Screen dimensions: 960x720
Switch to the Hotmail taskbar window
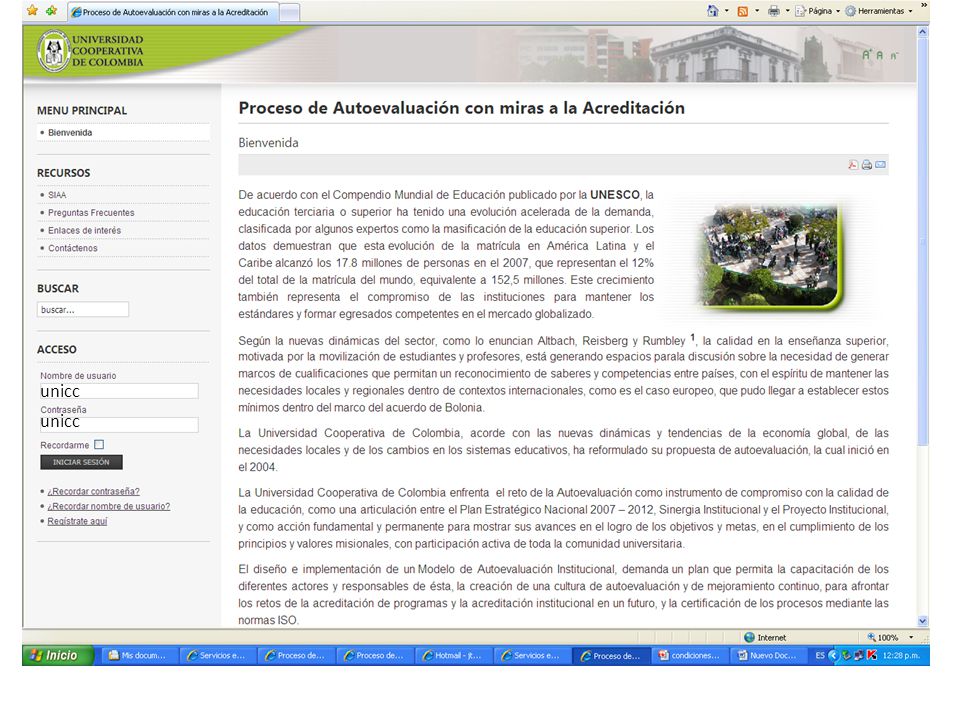click(x=453, y=655)
